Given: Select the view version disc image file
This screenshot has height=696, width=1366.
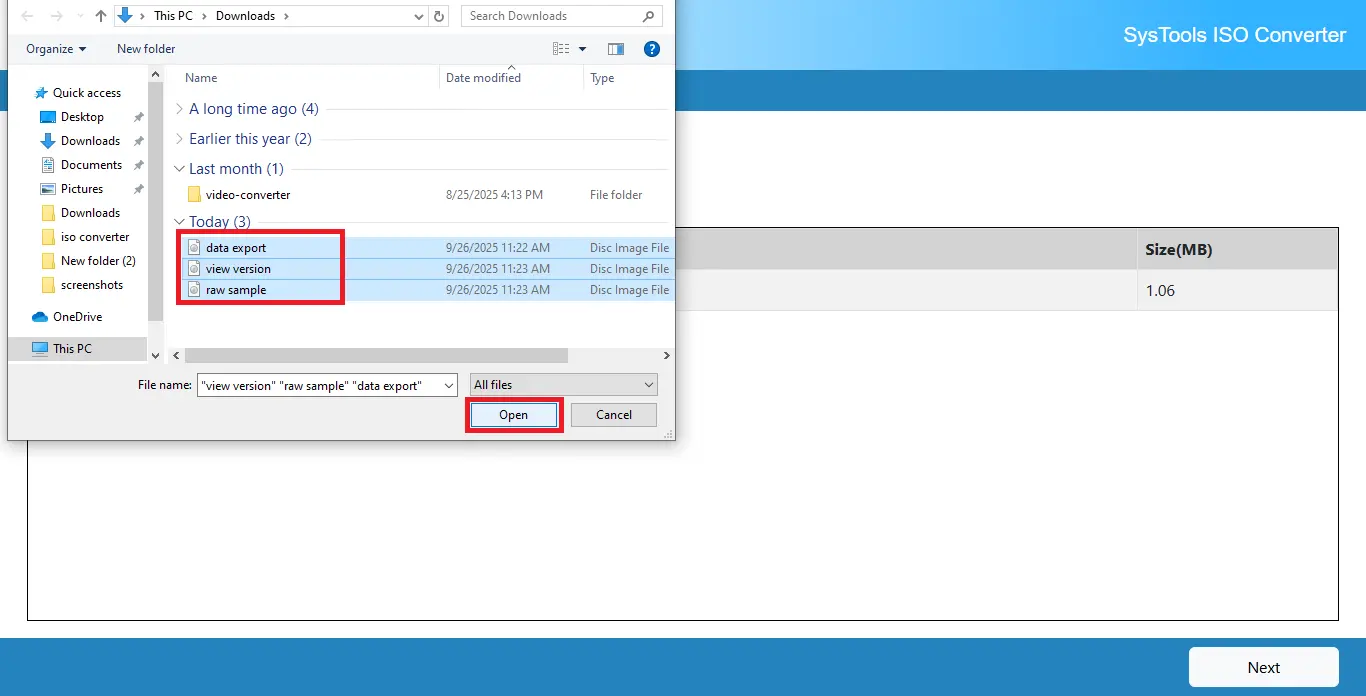Looking at the screenshot, I should click(238, 269).
